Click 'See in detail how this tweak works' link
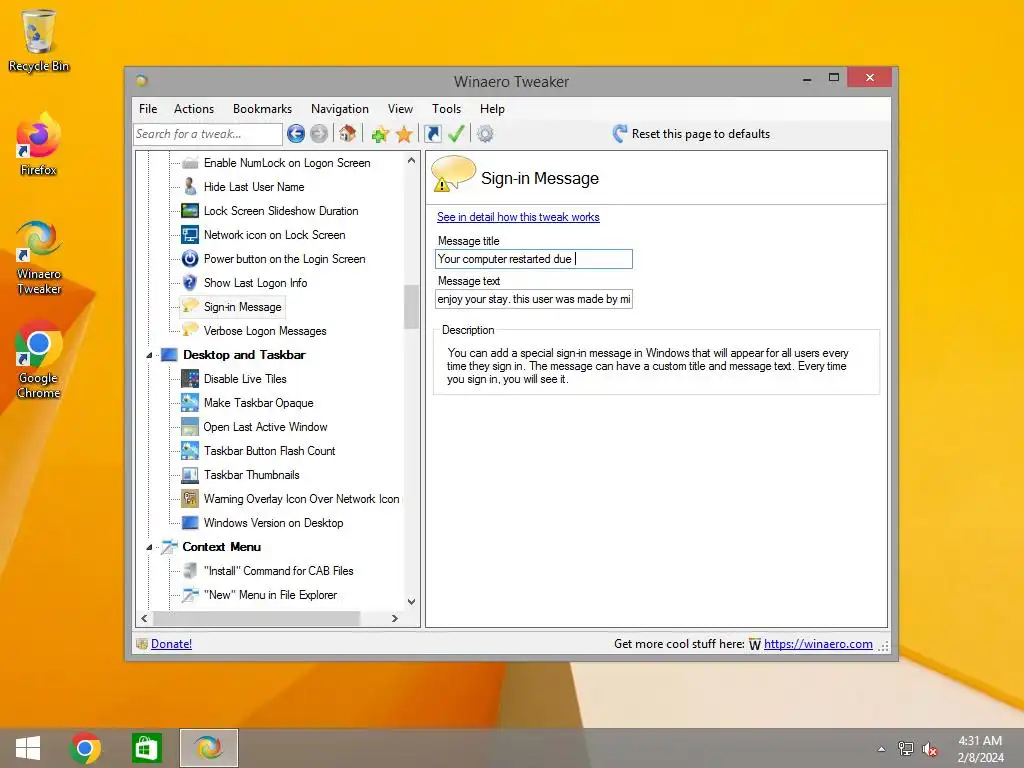 [518, 217]
